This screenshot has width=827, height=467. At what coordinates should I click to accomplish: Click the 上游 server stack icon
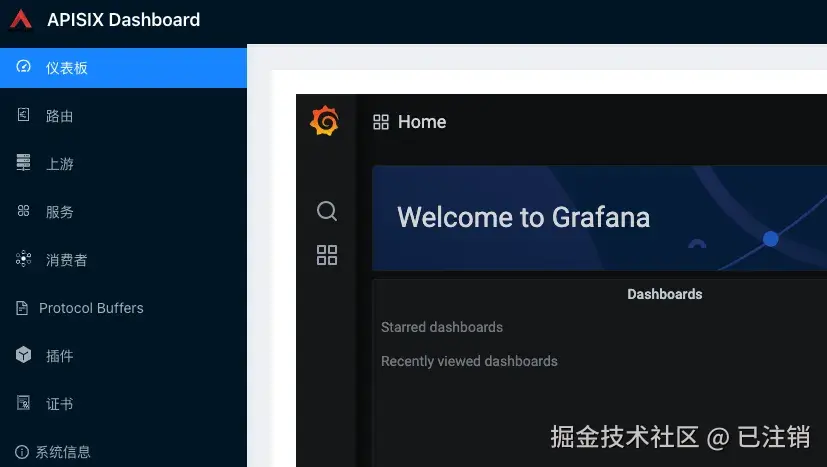[x=23, y=163]
